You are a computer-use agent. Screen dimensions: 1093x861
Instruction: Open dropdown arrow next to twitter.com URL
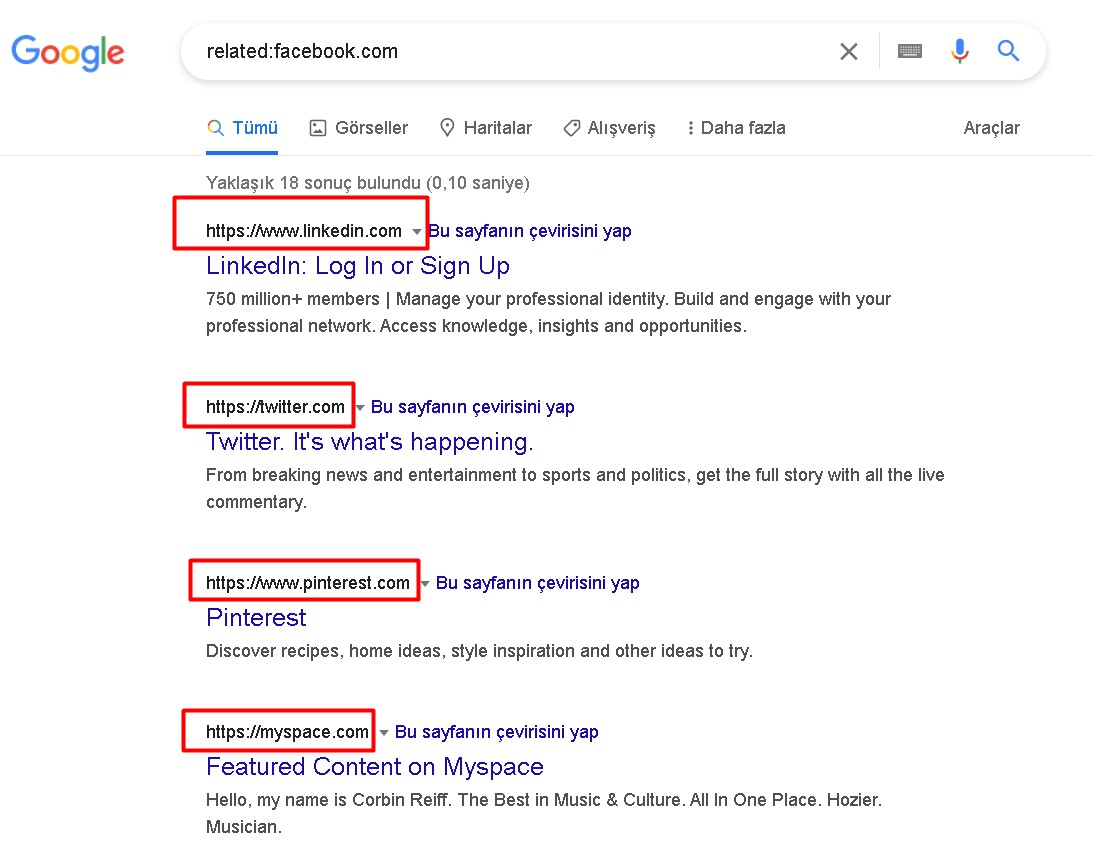[360, 408]
